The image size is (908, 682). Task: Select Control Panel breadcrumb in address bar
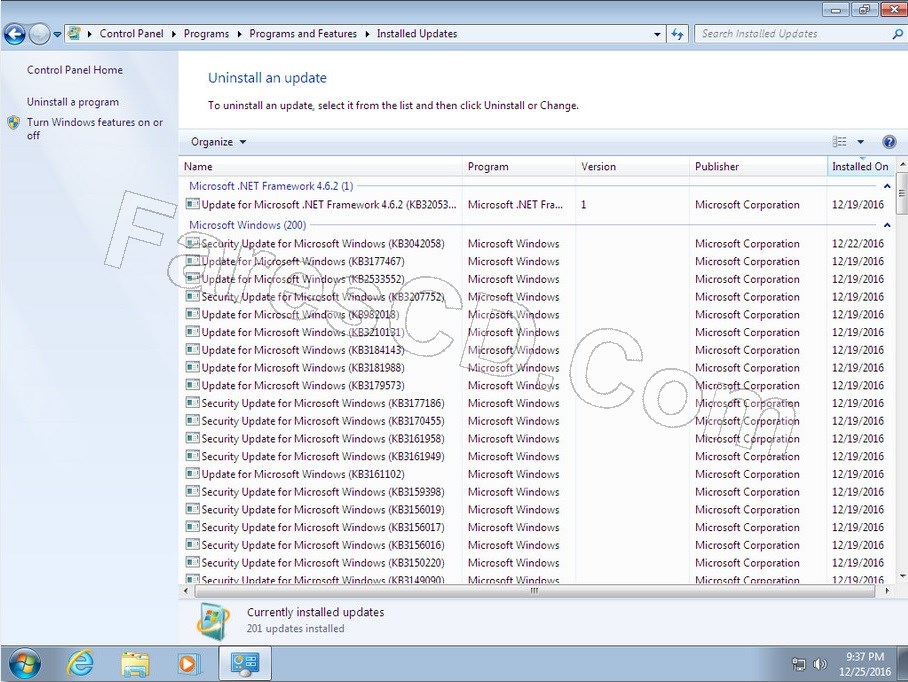tap(131, 34)
